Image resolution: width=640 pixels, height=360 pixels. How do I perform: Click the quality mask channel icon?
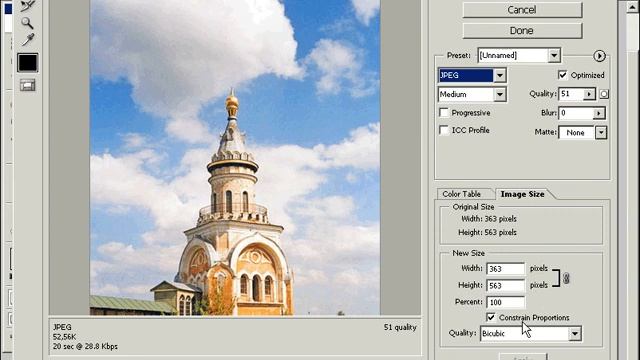[x=604, y=94]
